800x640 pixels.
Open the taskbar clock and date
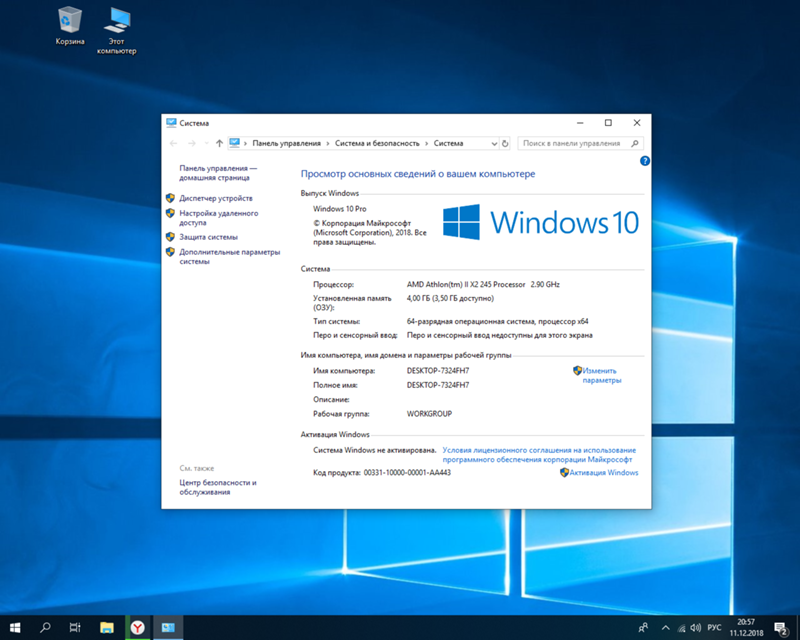[x=746, y=628]
